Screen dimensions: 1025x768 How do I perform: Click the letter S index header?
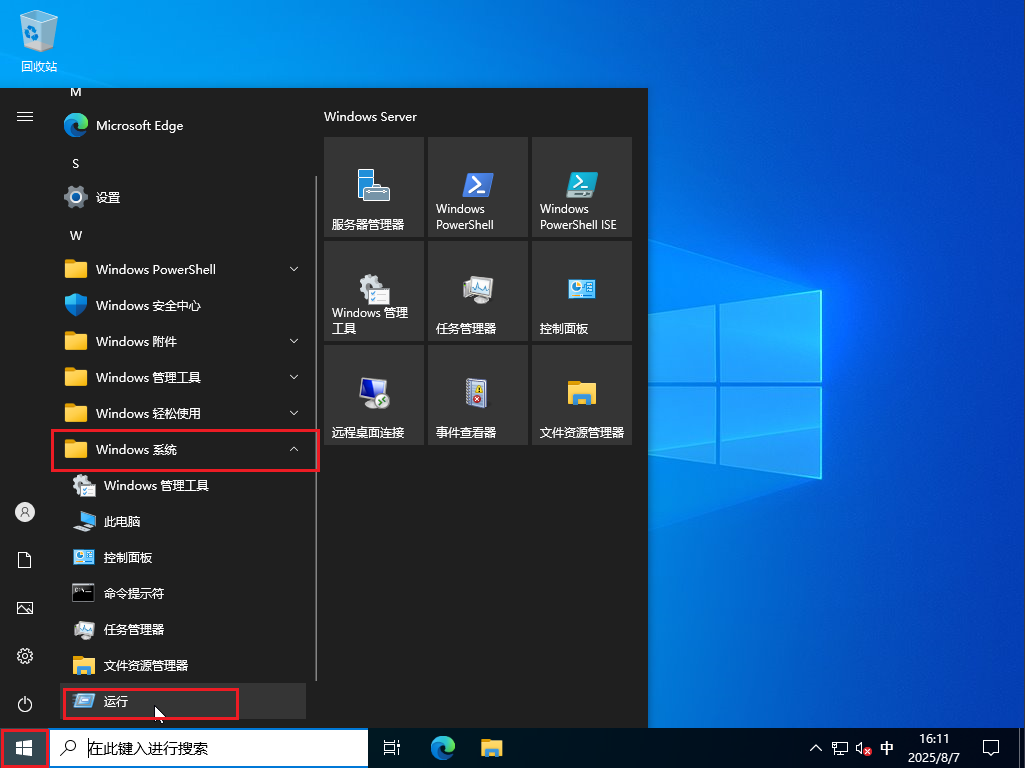76,163
